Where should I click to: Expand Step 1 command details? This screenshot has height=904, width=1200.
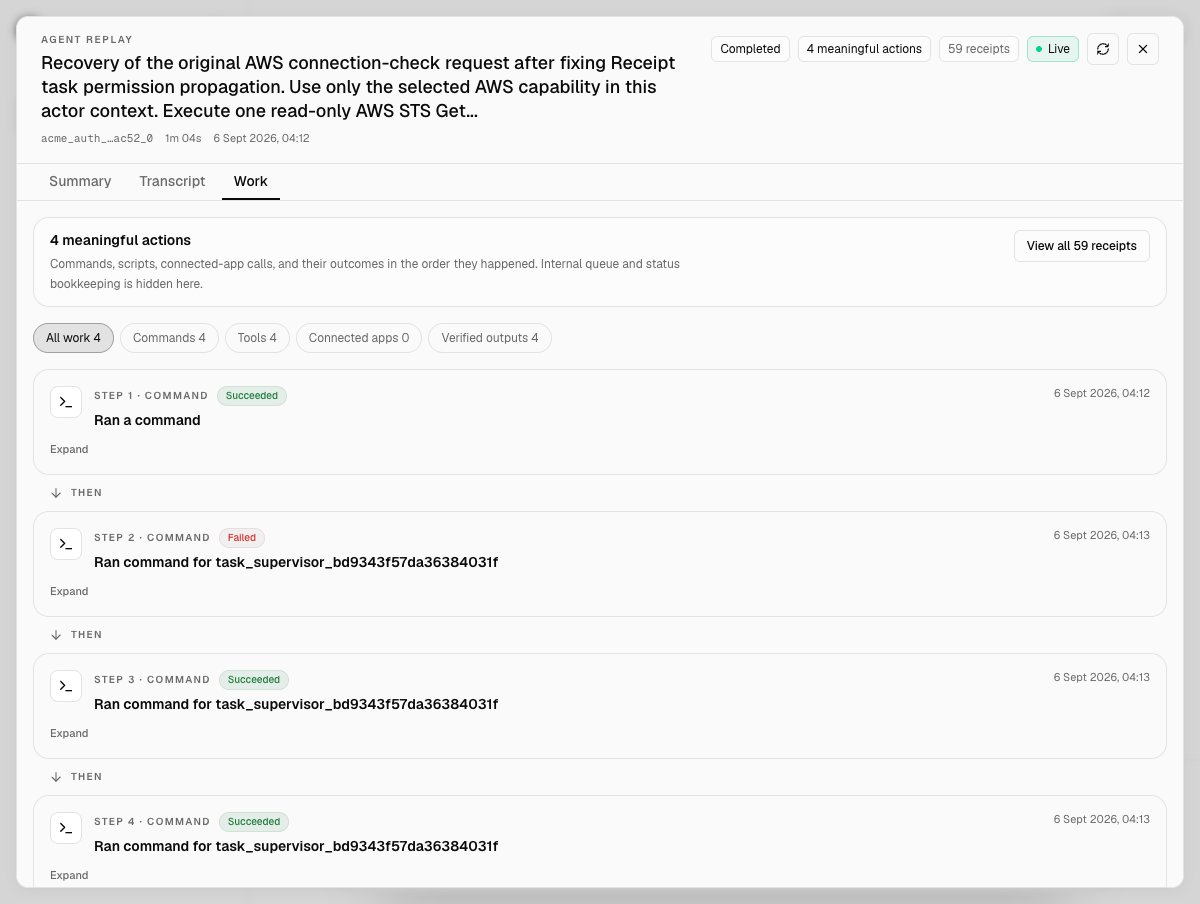click(x=69, y=450)
